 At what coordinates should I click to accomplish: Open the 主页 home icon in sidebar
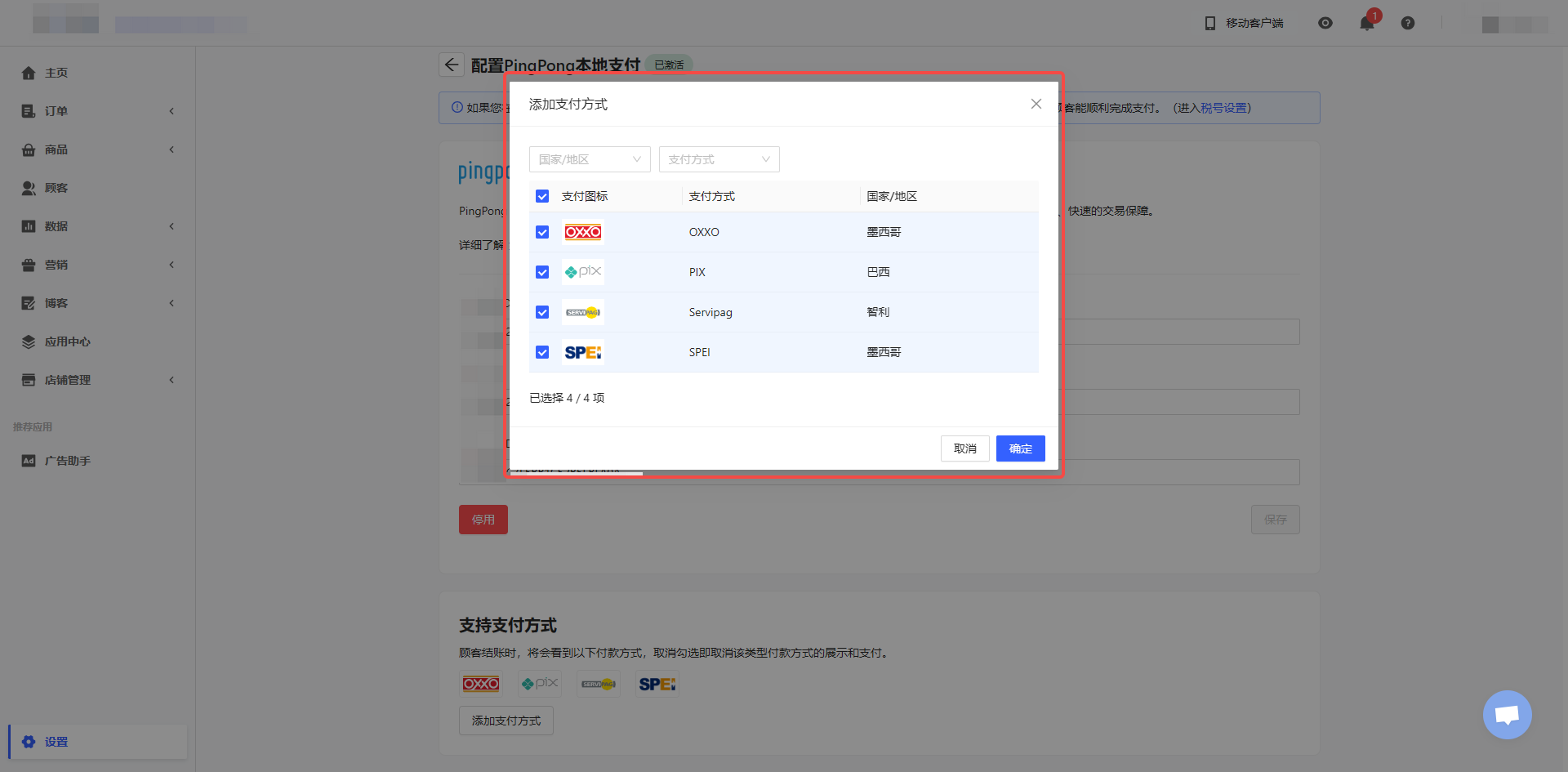[x=29, y=73]
